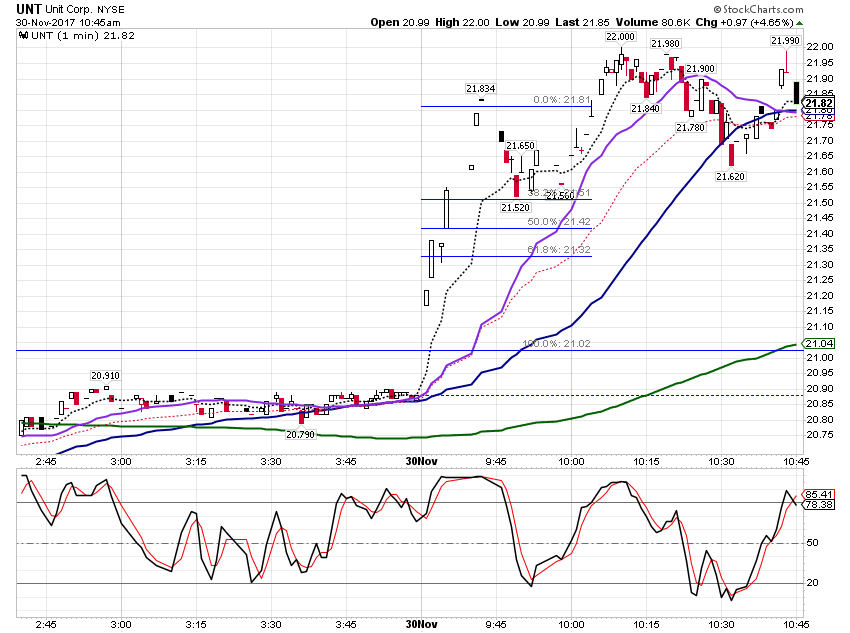Click the Chg +0.97 (+4.65%) readout

point(745,23)
